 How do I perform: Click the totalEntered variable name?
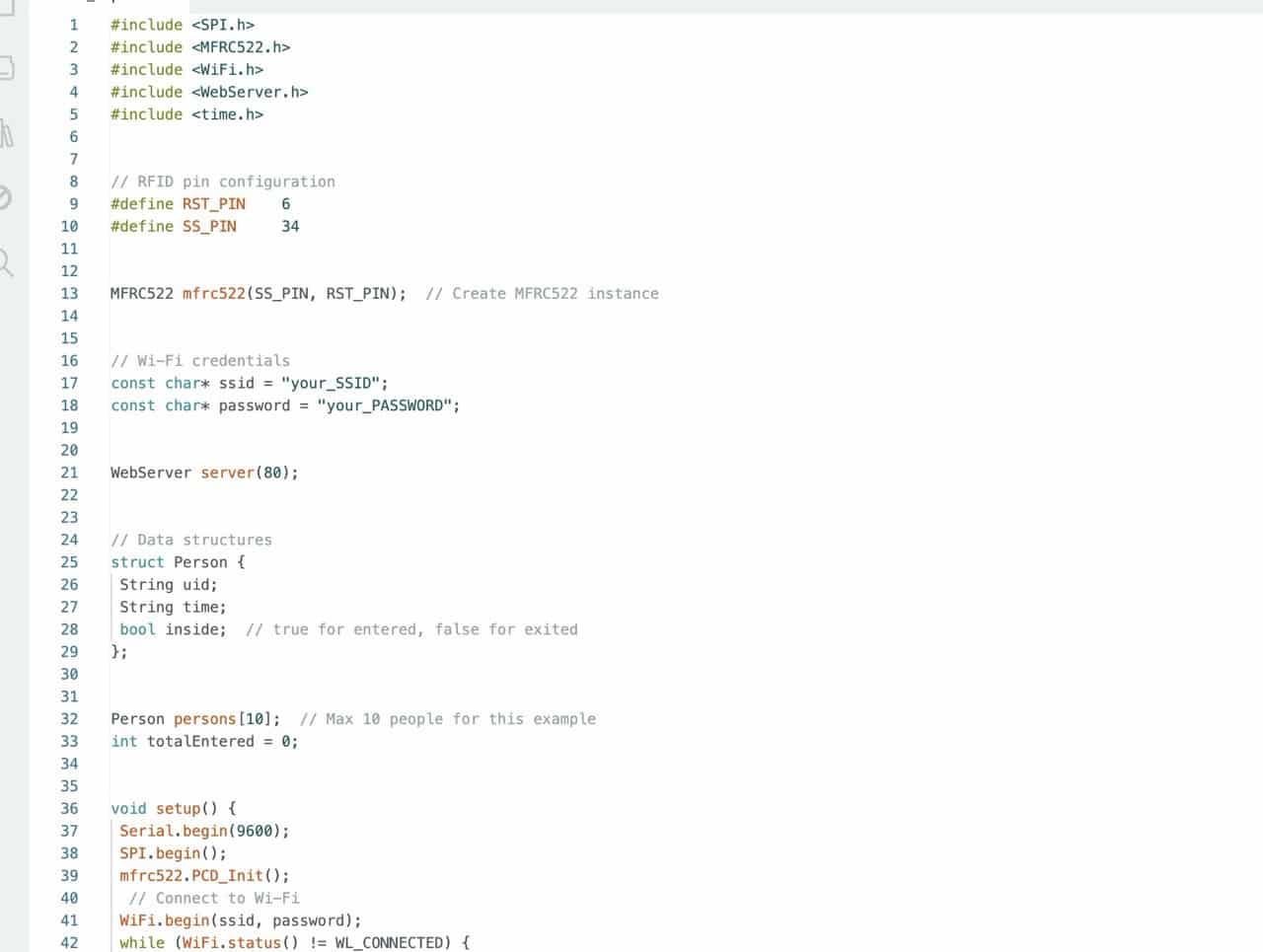200,742
